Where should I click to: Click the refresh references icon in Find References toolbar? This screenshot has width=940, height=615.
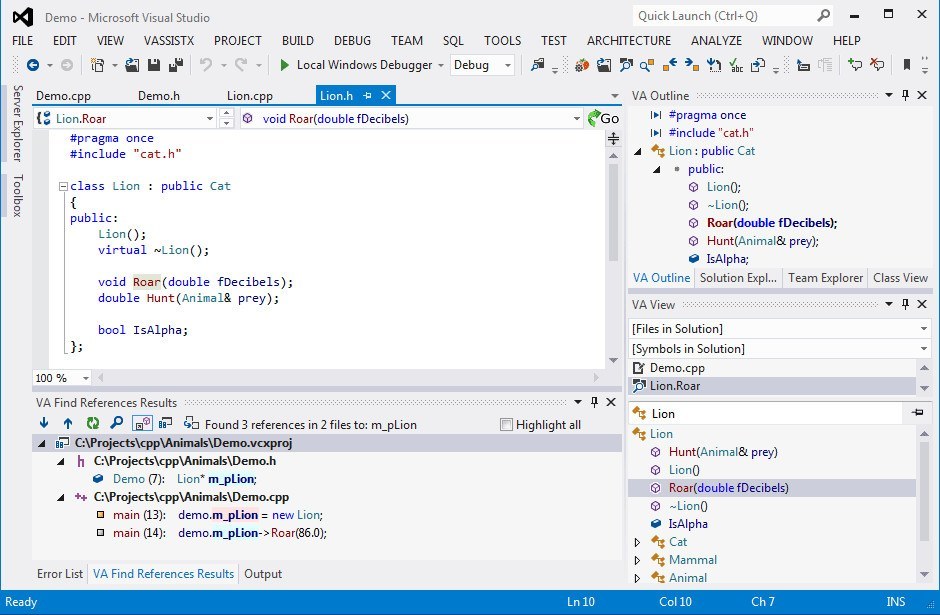point(91,423)
